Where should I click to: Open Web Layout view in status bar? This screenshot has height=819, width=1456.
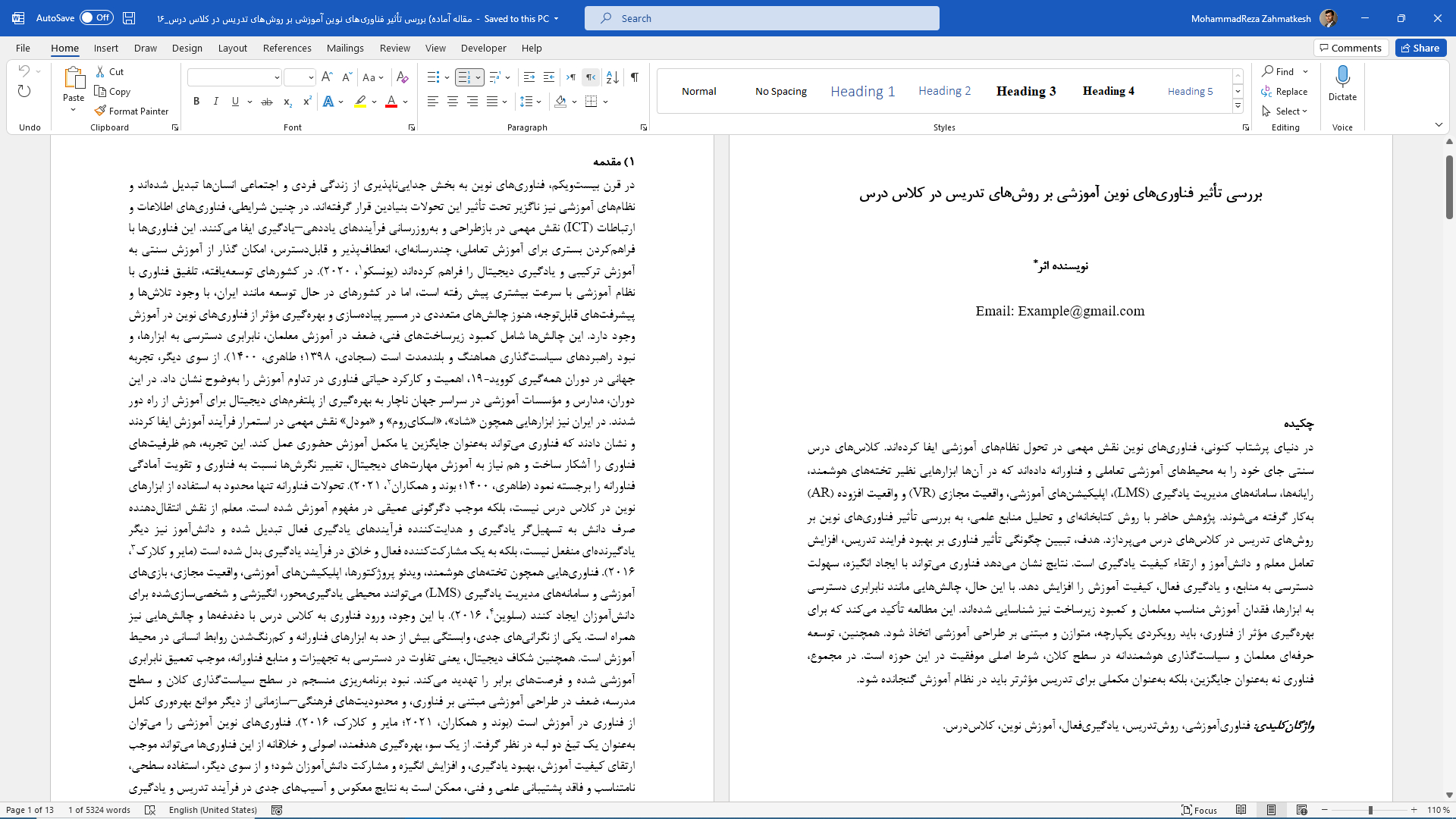point(1302,810)
